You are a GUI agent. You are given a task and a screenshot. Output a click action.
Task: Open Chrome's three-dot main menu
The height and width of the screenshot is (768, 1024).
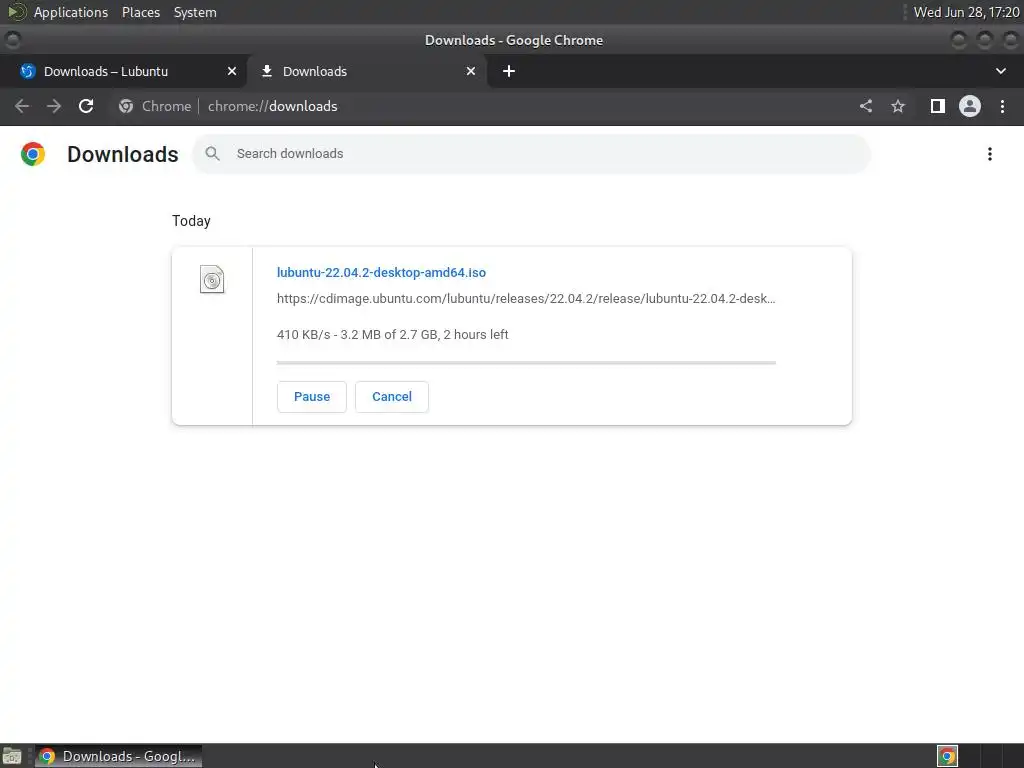click(x=1002, y=106)
